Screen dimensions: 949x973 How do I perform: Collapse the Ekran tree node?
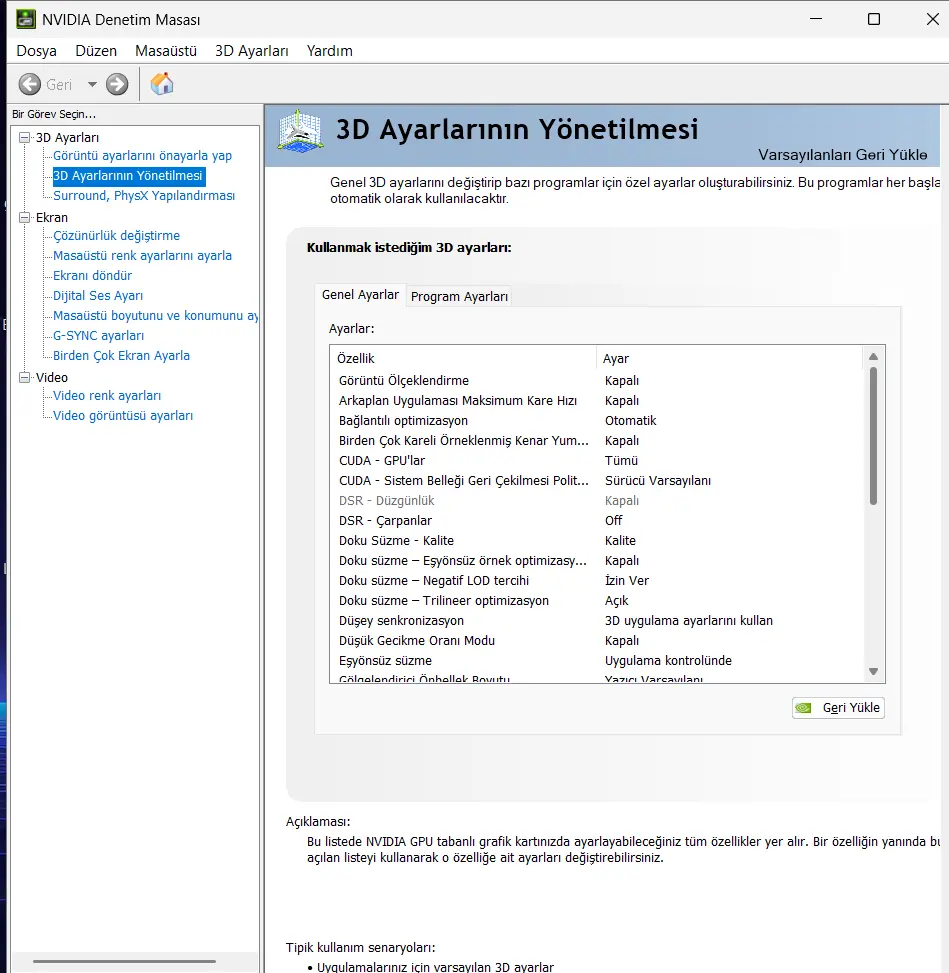click(x=25, y=217)
